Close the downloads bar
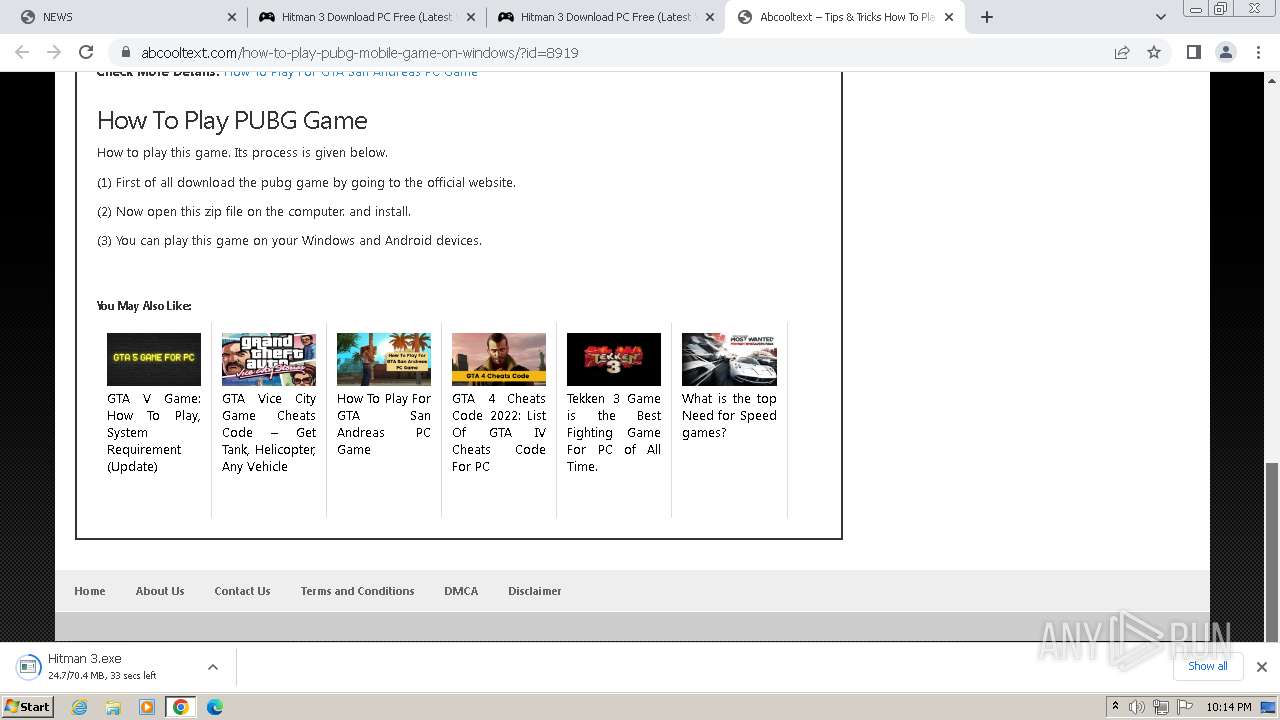Image resolution: width=1280 pixels, height=720 pixels. click(x=1261, y=667)
